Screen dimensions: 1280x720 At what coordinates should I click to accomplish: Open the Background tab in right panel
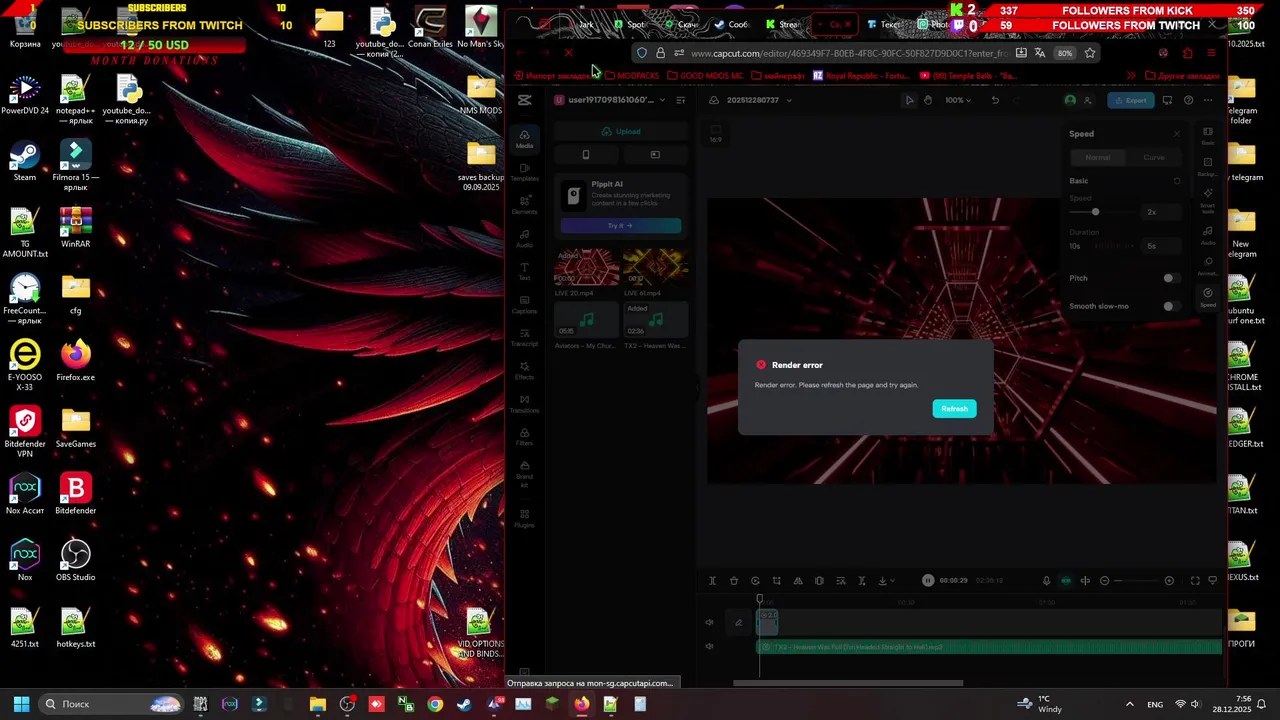point(1208,166)
